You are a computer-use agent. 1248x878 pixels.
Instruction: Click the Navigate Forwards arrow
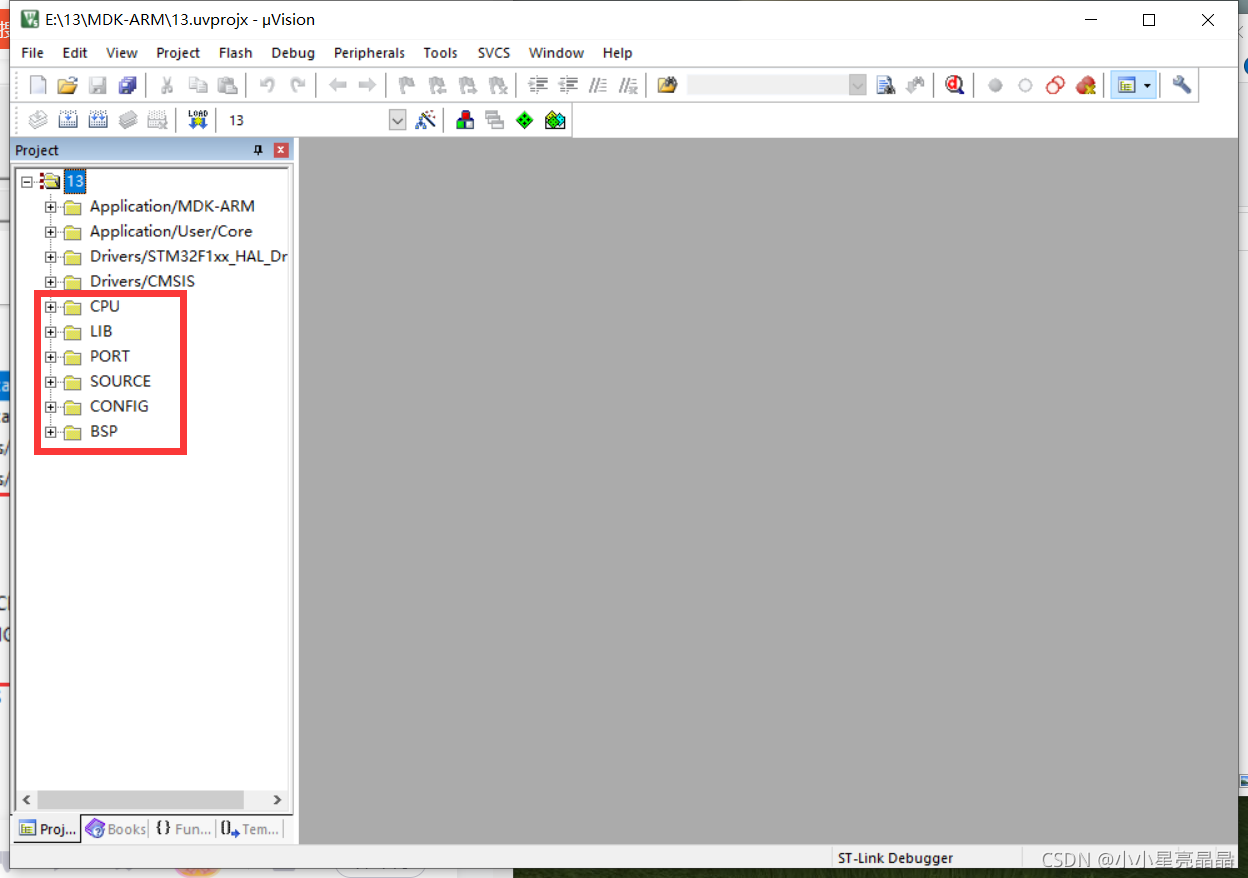coord(367,85)
